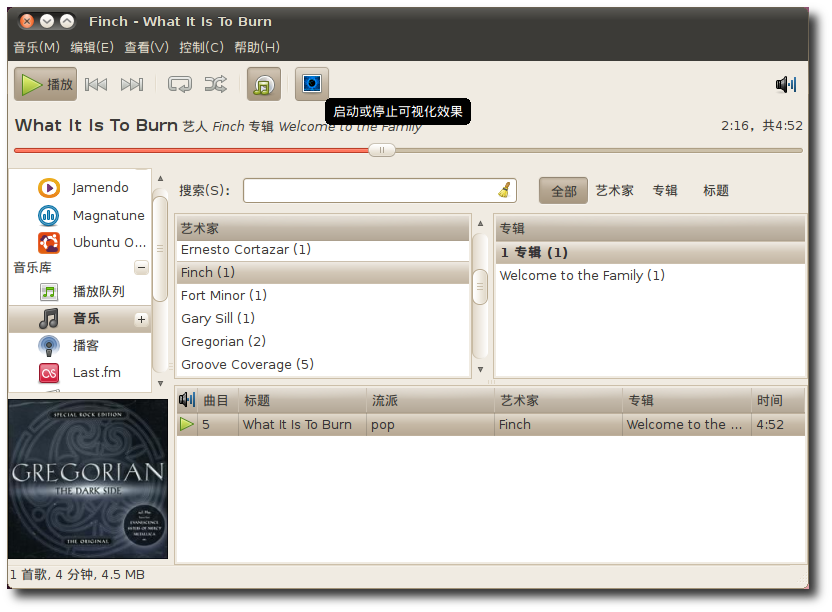Sort by 标题 title column

(x=302, y=401)
